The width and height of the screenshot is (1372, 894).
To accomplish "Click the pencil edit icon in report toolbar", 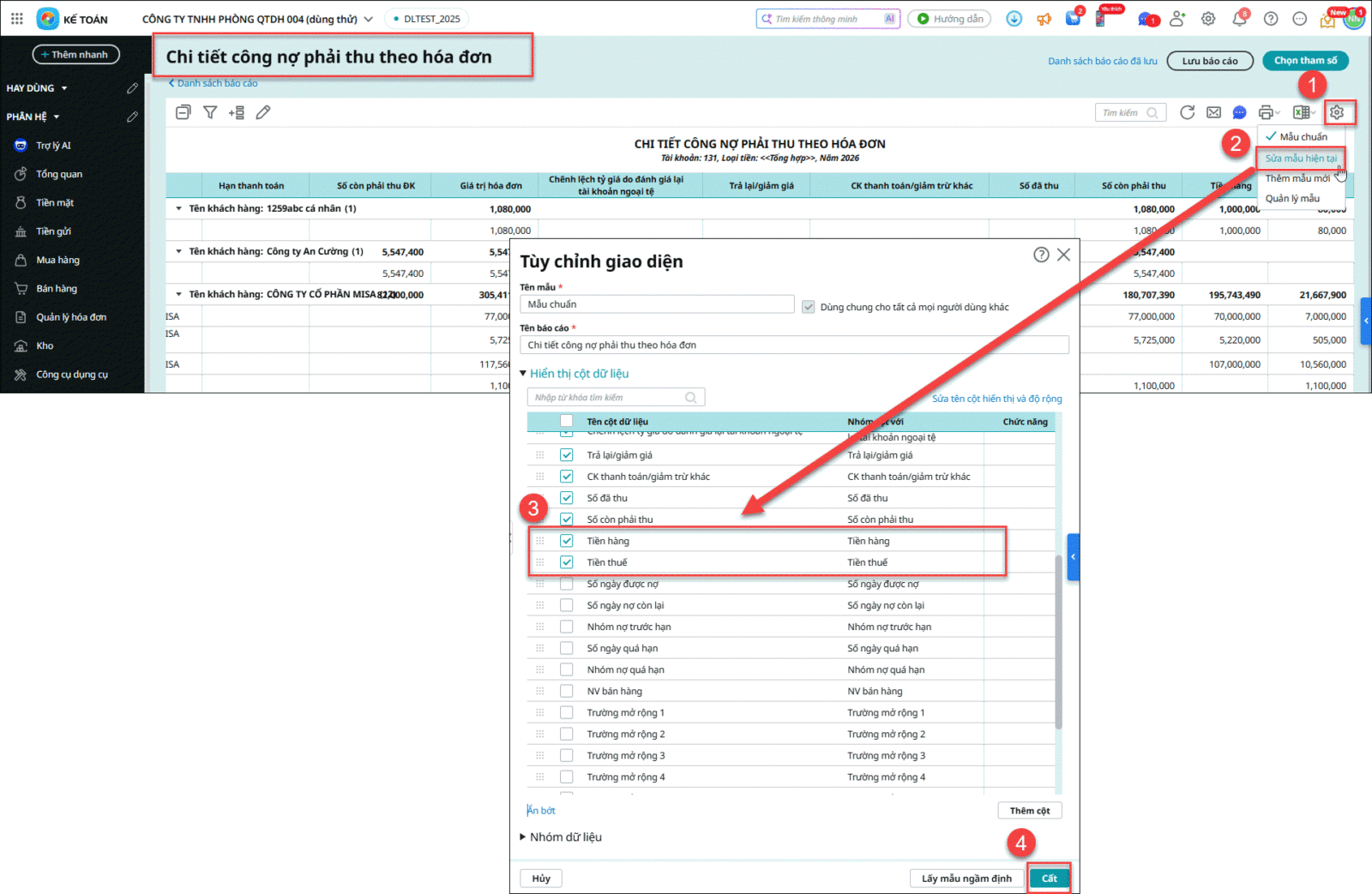I will (263, 112).
